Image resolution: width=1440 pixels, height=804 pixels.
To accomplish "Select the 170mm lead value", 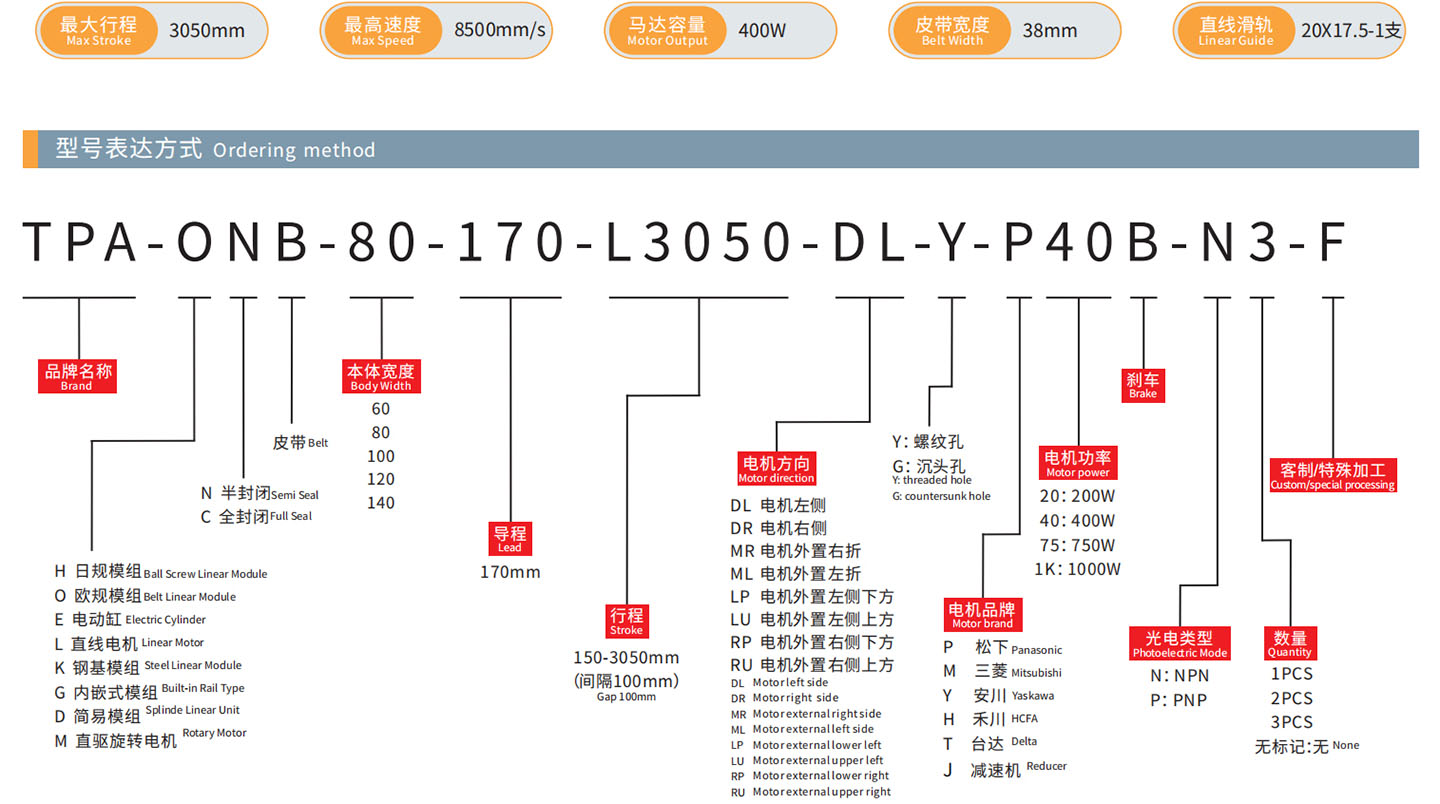I will tap(510, 572).
